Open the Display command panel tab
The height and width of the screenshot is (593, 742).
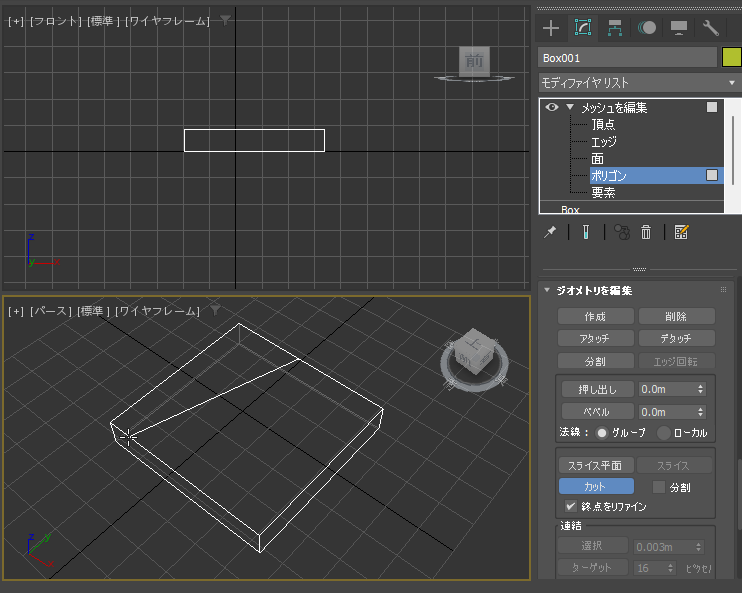tap(679, 28)
